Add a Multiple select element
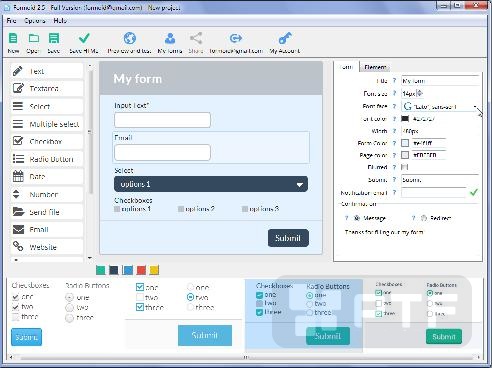Image resolution: width=492 pixels, height=368 pixels. tap(47, 124)
